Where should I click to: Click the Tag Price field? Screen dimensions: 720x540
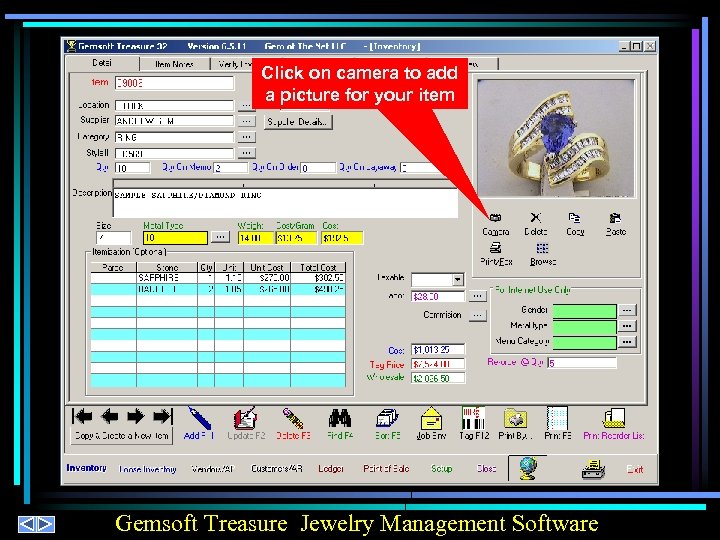tap(438, 364)
